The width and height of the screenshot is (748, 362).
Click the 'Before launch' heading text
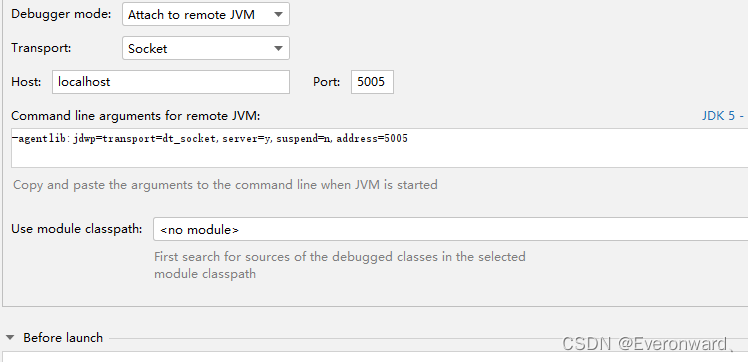pos(63,338)
